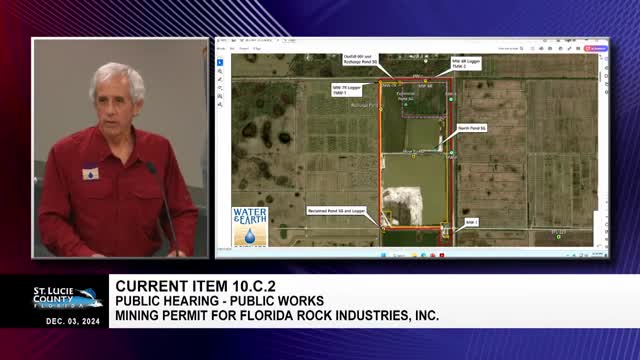640x360 pixels.
Task: Click the fifth icon in the PDF side toolbar
Action: [220, 96]
